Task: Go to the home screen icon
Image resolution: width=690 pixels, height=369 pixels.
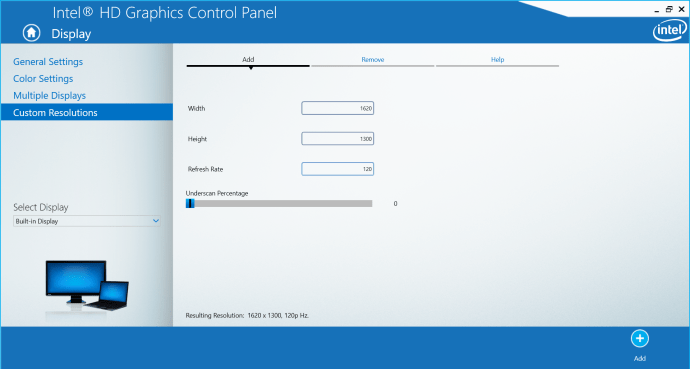Action: click(31, 33)
